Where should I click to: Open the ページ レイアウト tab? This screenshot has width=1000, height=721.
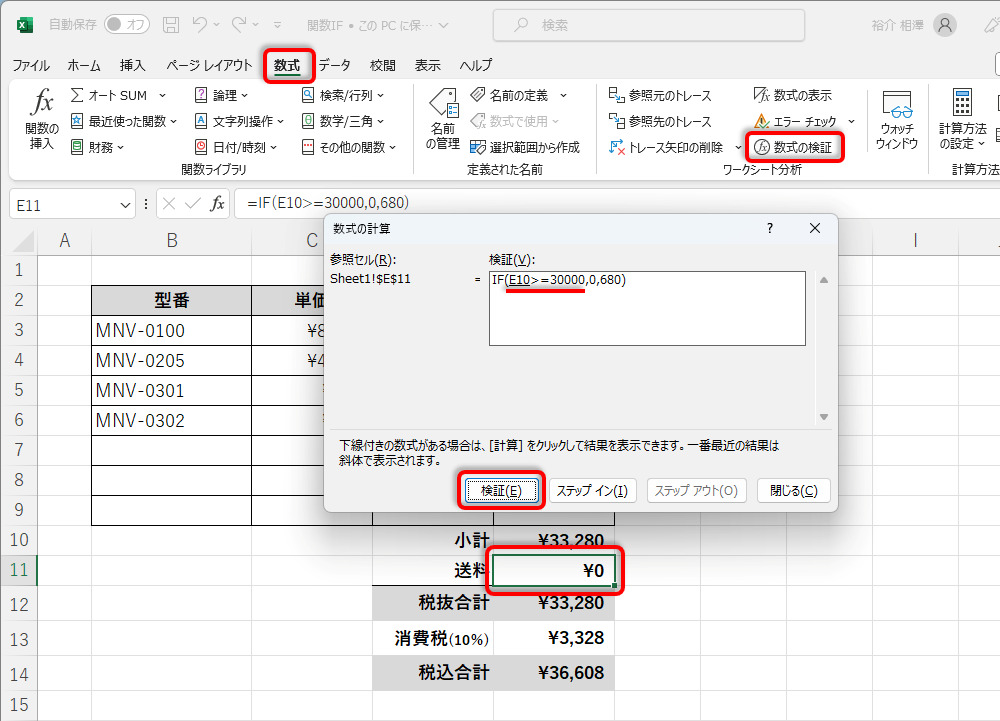pyautogui.click(x=209, y=65)
